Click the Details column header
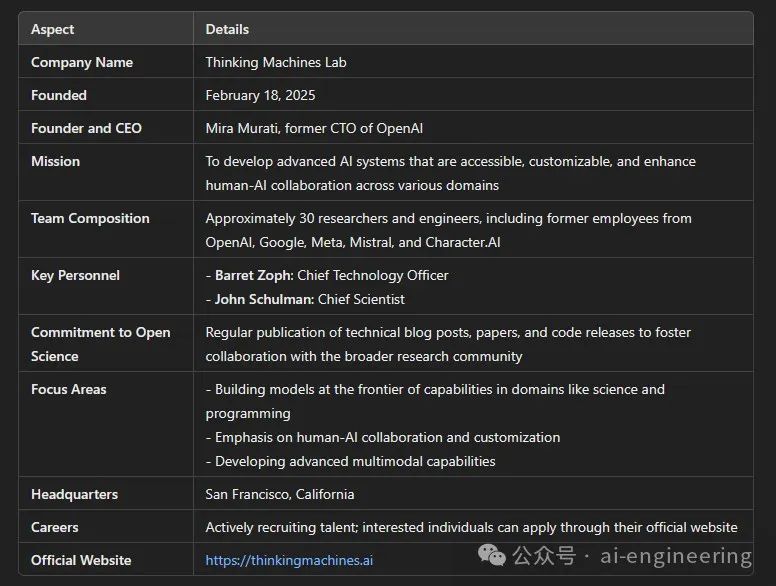 [x=227, y=29]
